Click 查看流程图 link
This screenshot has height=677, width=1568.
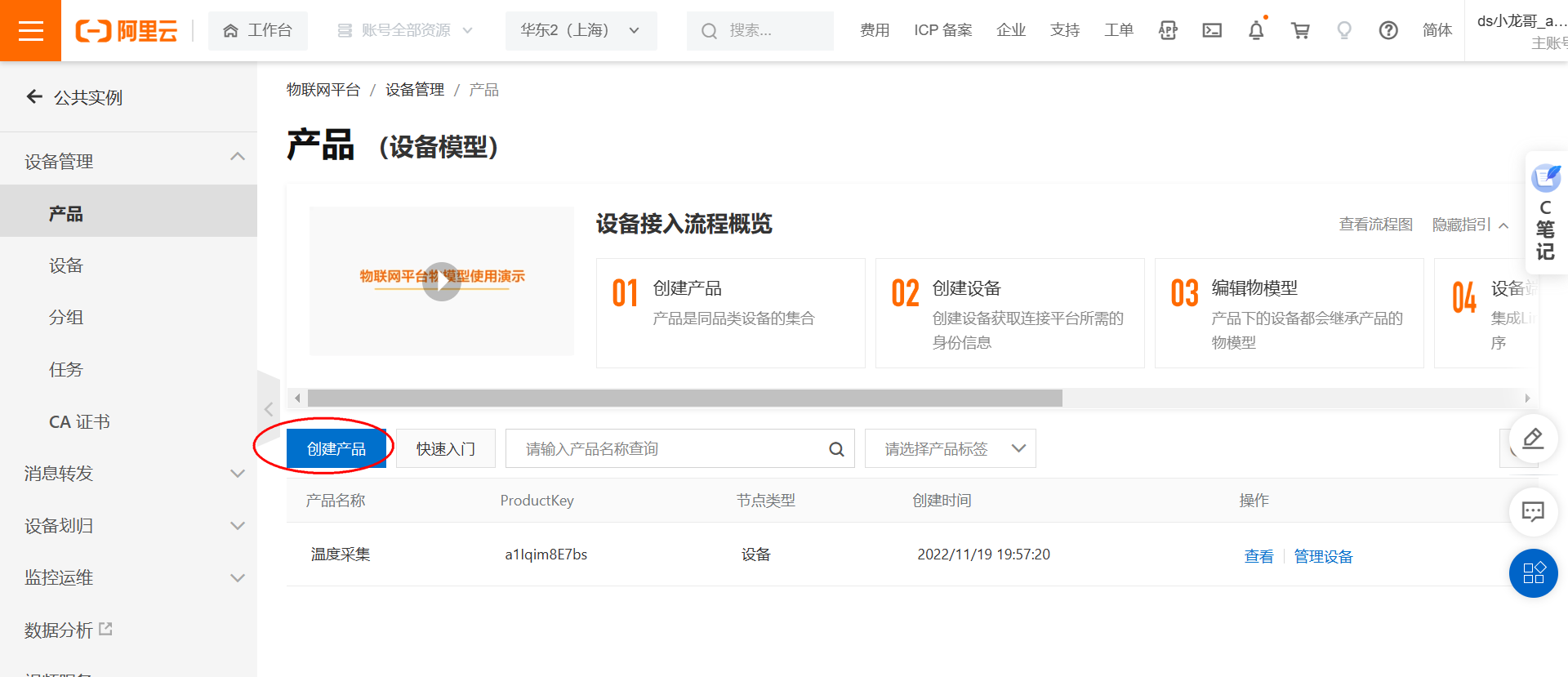[x=1376, y=225]
